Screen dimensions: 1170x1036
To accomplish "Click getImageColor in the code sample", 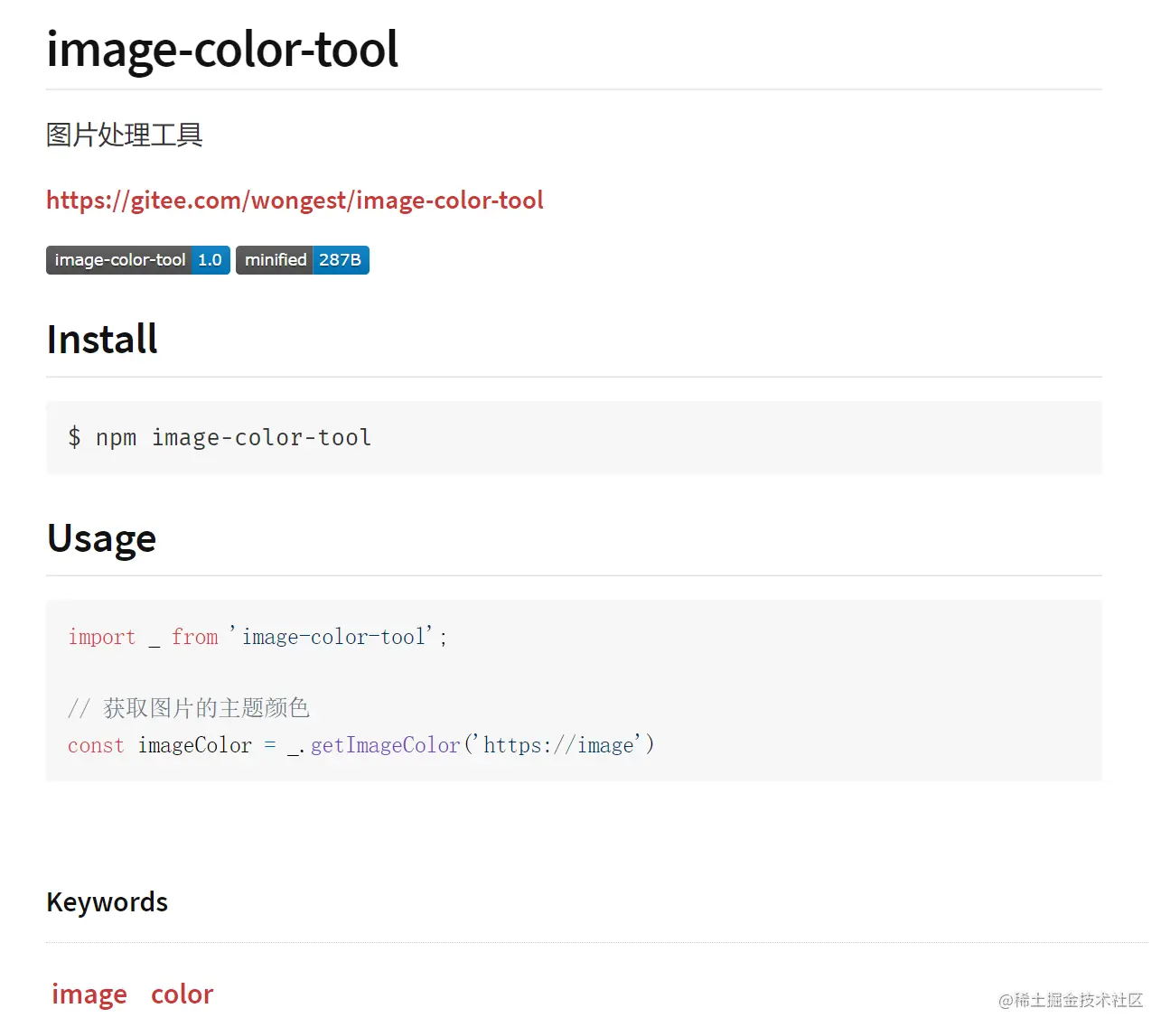I will (x=385, y=746).
